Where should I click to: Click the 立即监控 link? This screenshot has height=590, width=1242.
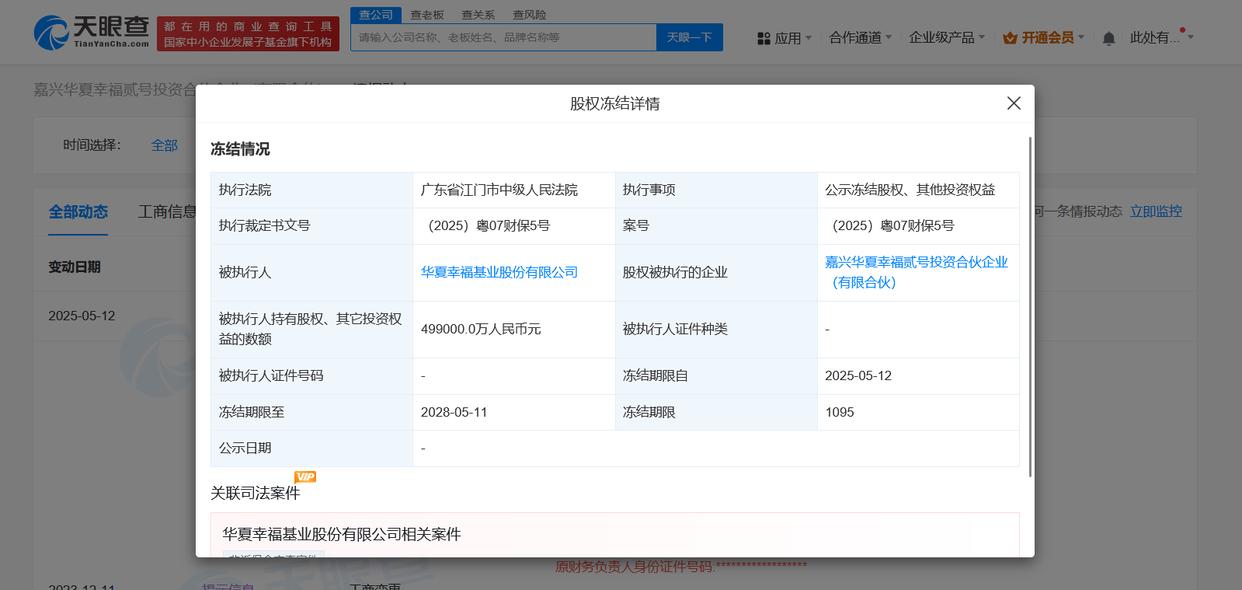[1156, 211]
